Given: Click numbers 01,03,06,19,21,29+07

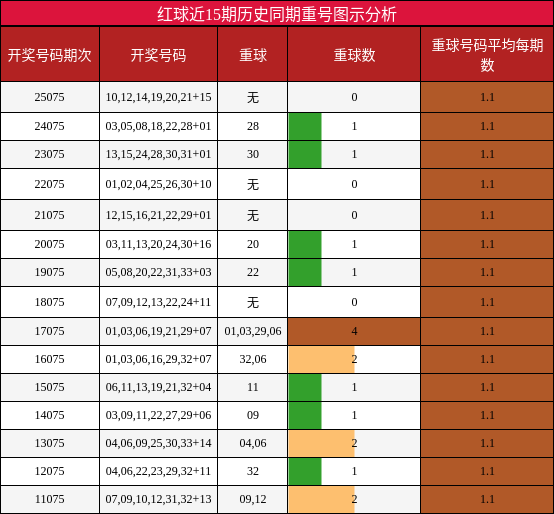Looking at the screenshot, I should point(158,331).
